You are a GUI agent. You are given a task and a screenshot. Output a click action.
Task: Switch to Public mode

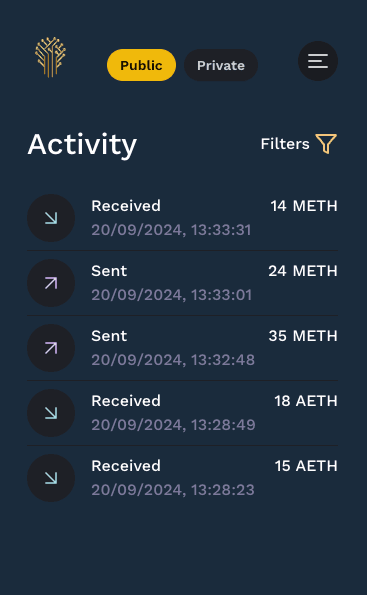click(x=142, y=65)
